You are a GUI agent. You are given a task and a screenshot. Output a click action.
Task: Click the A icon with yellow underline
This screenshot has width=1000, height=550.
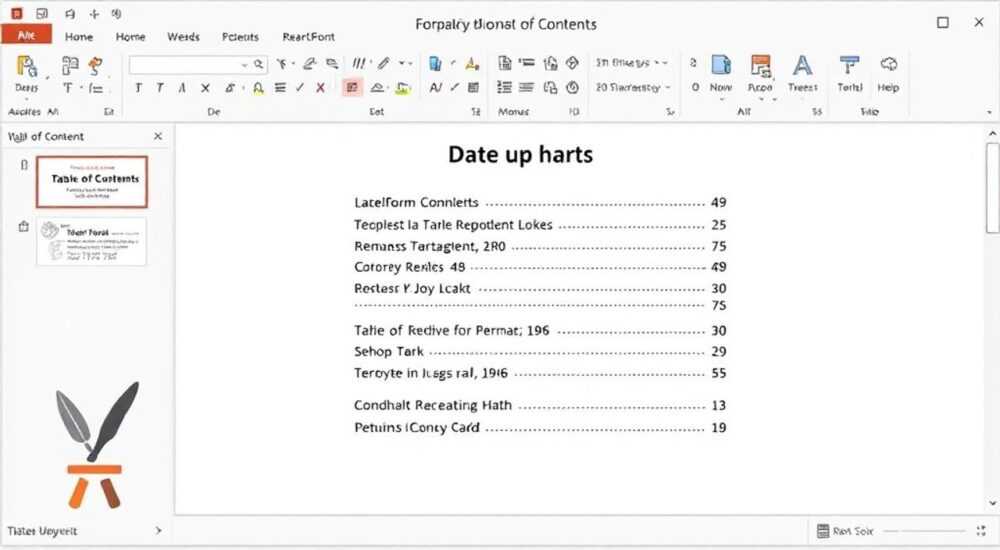[472, 63]
